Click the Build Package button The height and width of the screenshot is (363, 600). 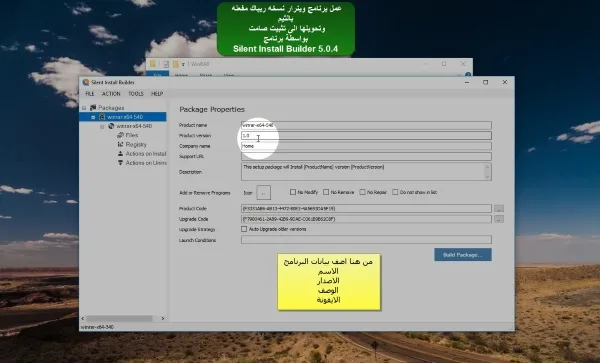tap(463, 255)
